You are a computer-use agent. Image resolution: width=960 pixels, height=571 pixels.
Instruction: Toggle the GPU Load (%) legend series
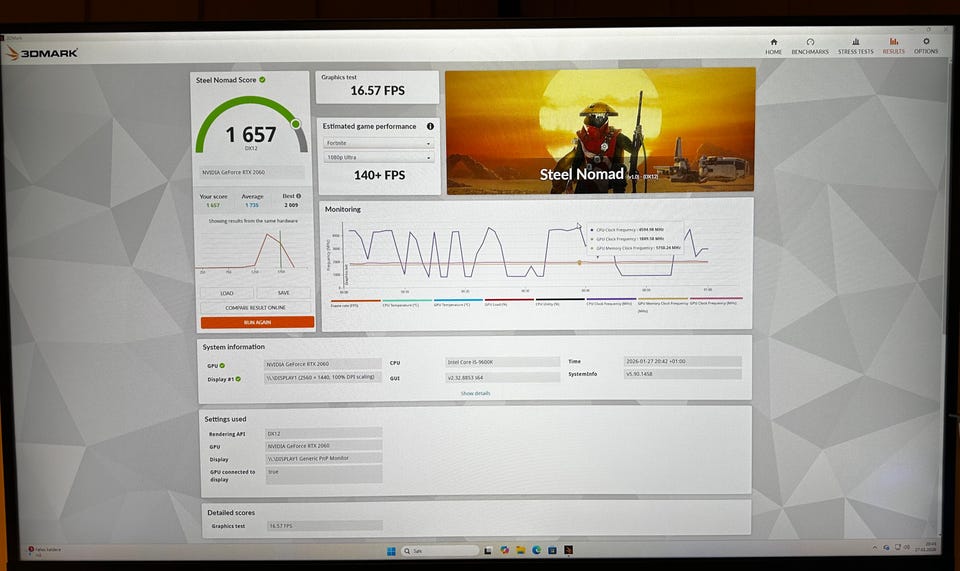coord(509,302)
